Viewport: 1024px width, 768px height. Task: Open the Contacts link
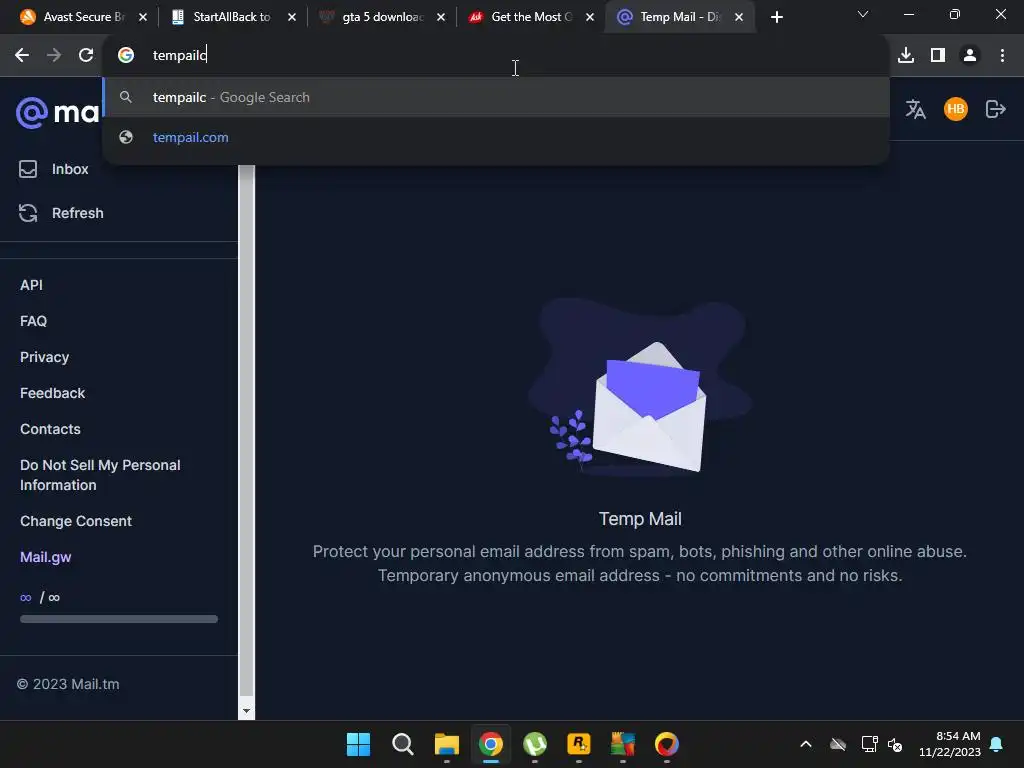click(50, 429)
